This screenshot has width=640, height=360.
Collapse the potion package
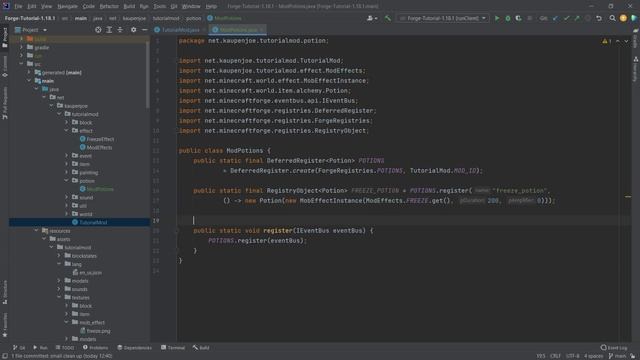click(x=67, y=181)
